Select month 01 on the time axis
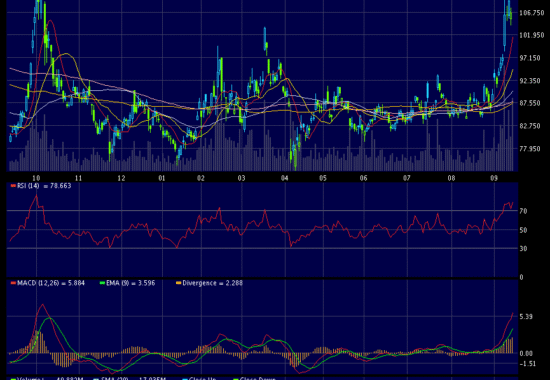This screenshot has width=550, height=380. tap(161, 178)
